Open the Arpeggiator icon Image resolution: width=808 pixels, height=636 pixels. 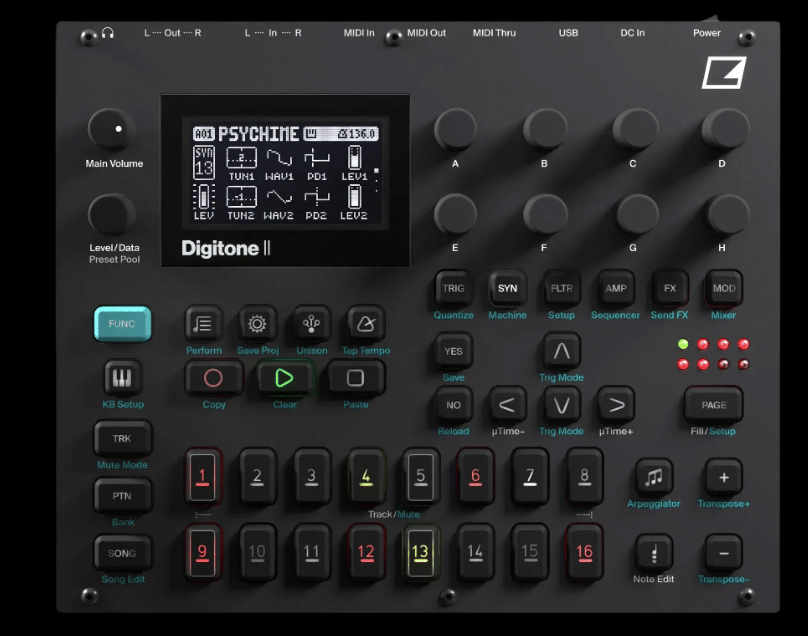[653, 477]
